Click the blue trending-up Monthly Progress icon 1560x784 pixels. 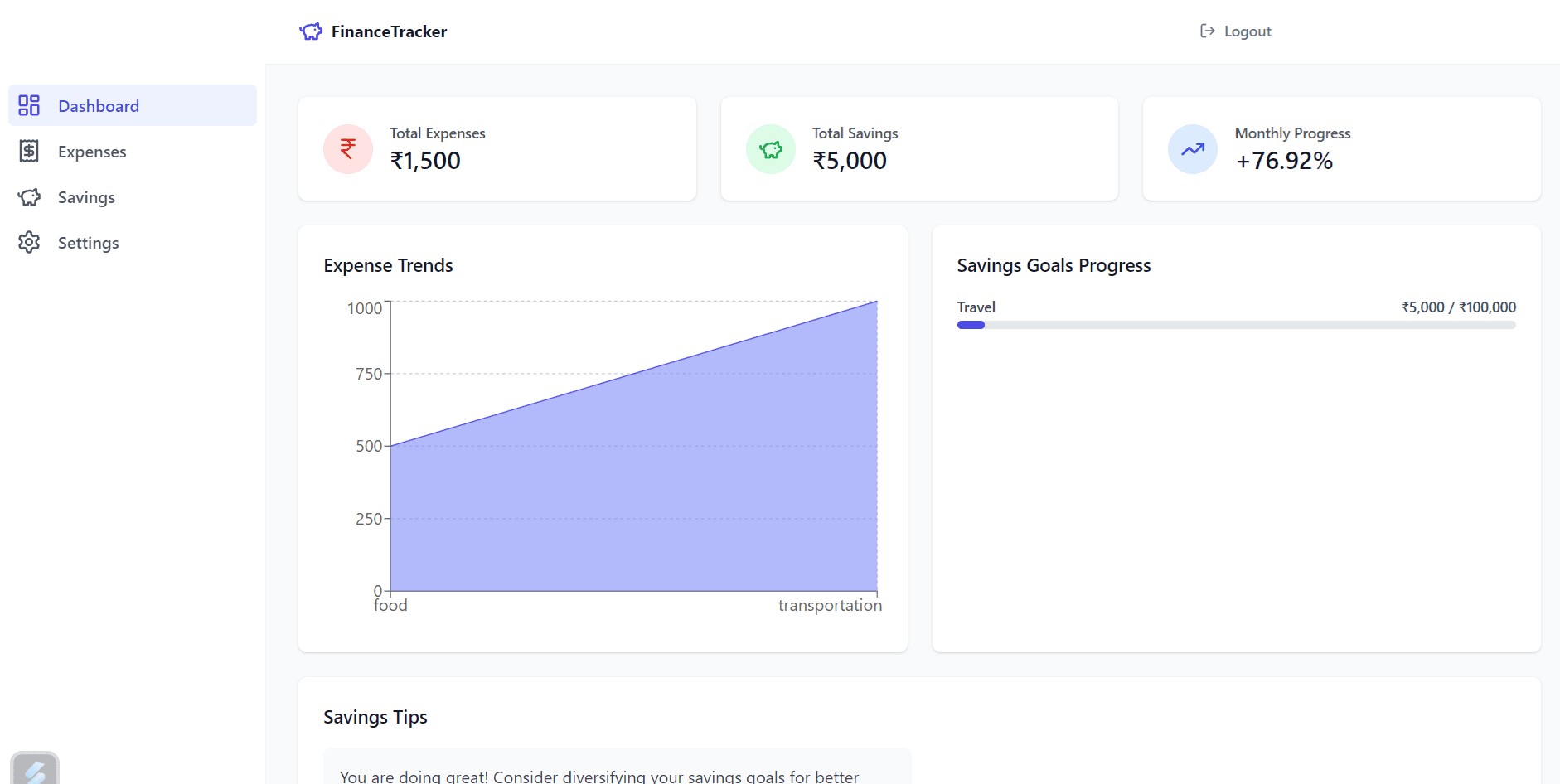1193,149
